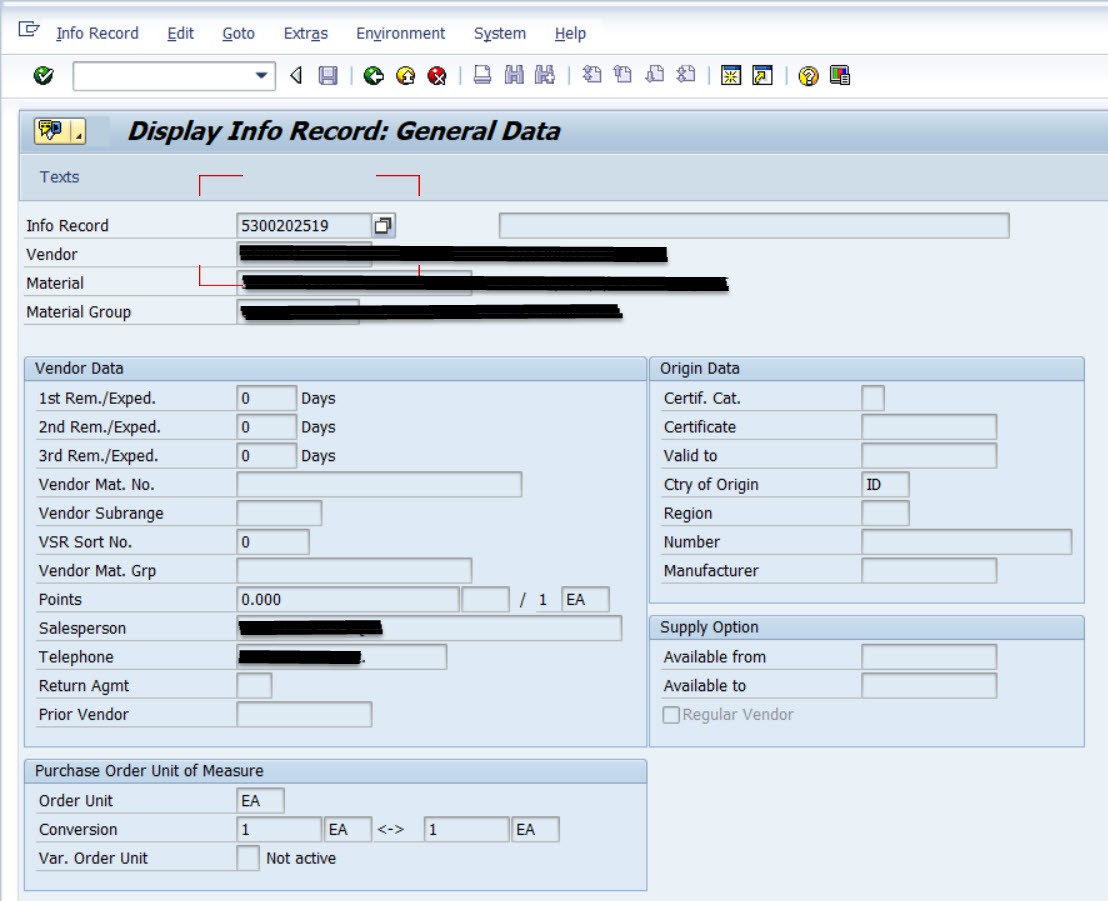Image resolution: width=1108 pixels, height=901 pixels.
Task: Click the Texts button
Action: click(x=59, y=176)
